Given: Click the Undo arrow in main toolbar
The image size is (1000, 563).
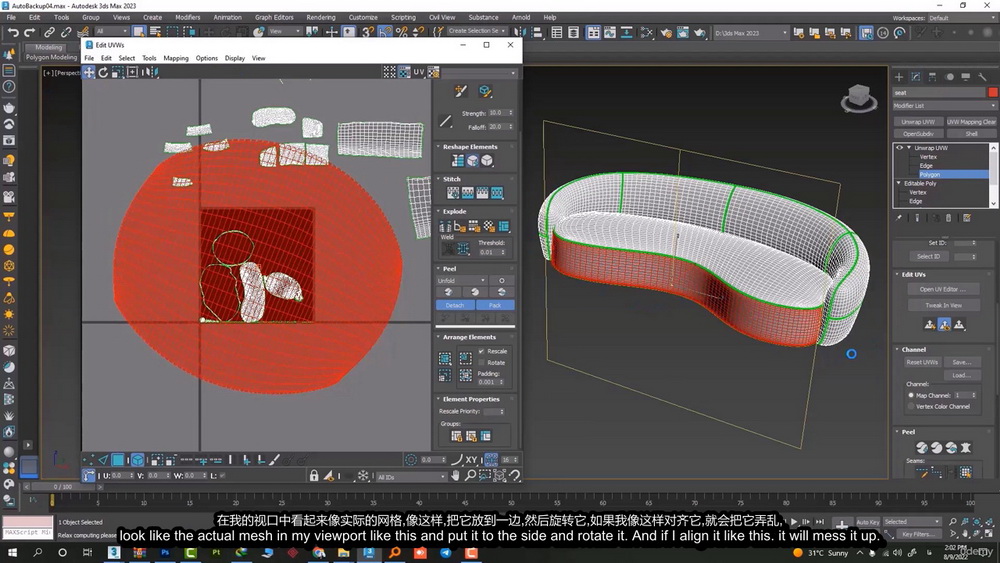Looking at the screenshot, I should click(x=13, y=32).
